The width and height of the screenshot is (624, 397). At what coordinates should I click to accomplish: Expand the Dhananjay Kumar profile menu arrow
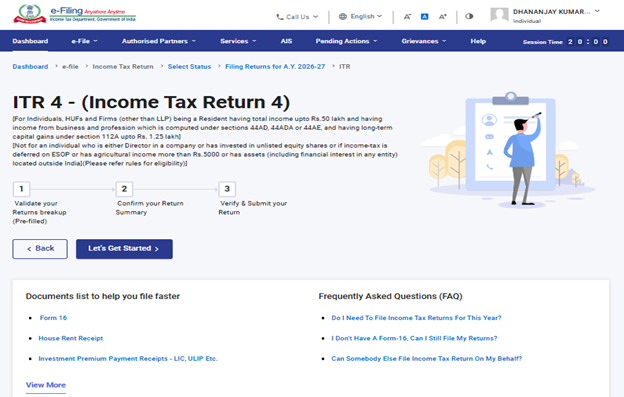coord(597,12)
